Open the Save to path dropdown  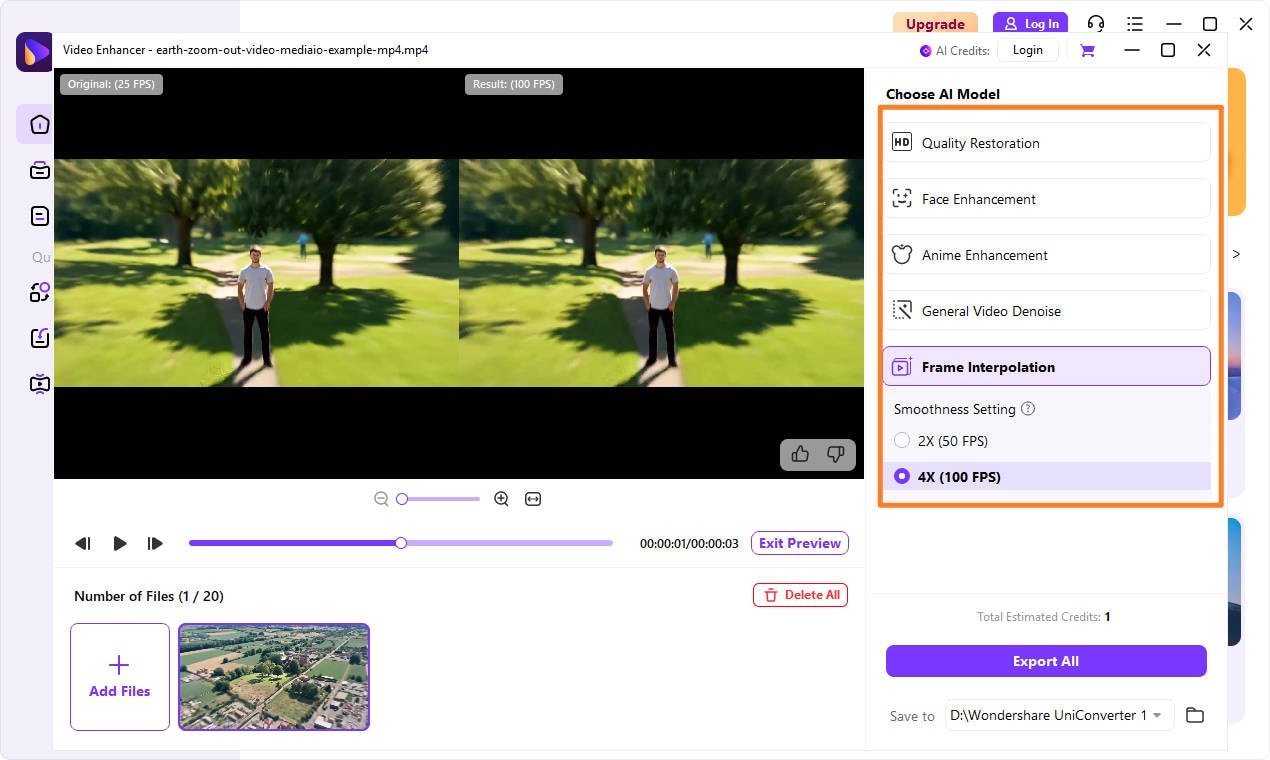(x=1060, y=715)
